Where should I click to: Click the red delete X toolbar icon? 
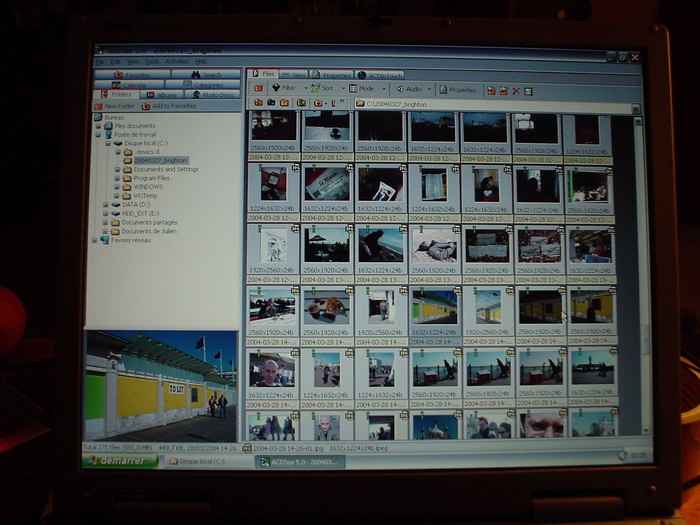pos(516,91)
